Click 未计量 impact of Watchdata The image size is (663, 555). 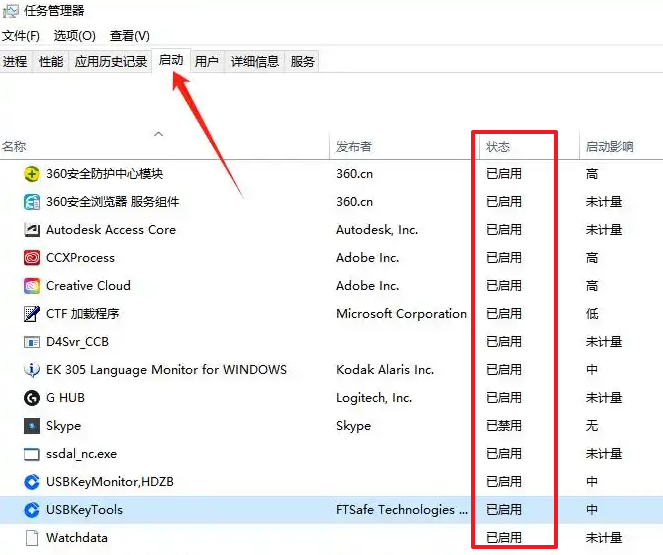(x=604, y=538)
